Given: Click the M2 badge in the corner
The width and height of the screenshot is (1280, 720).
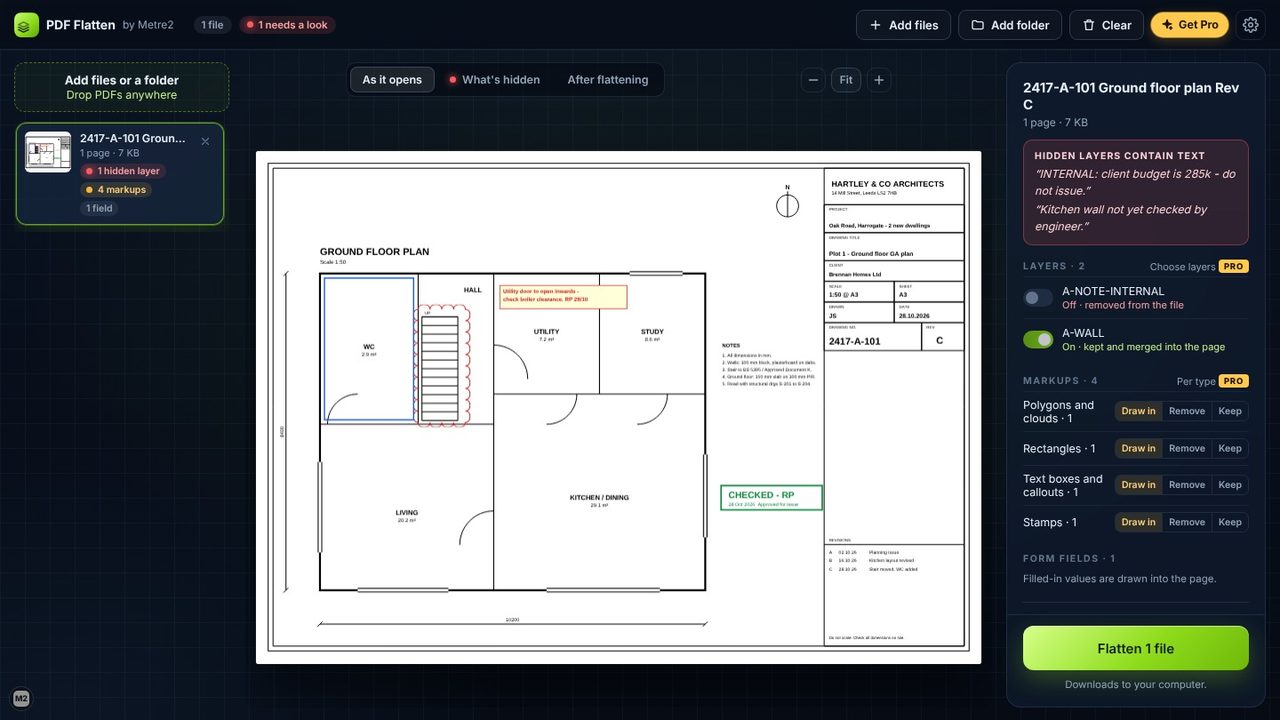Looking at the screenshot, I should pos(21,698).
